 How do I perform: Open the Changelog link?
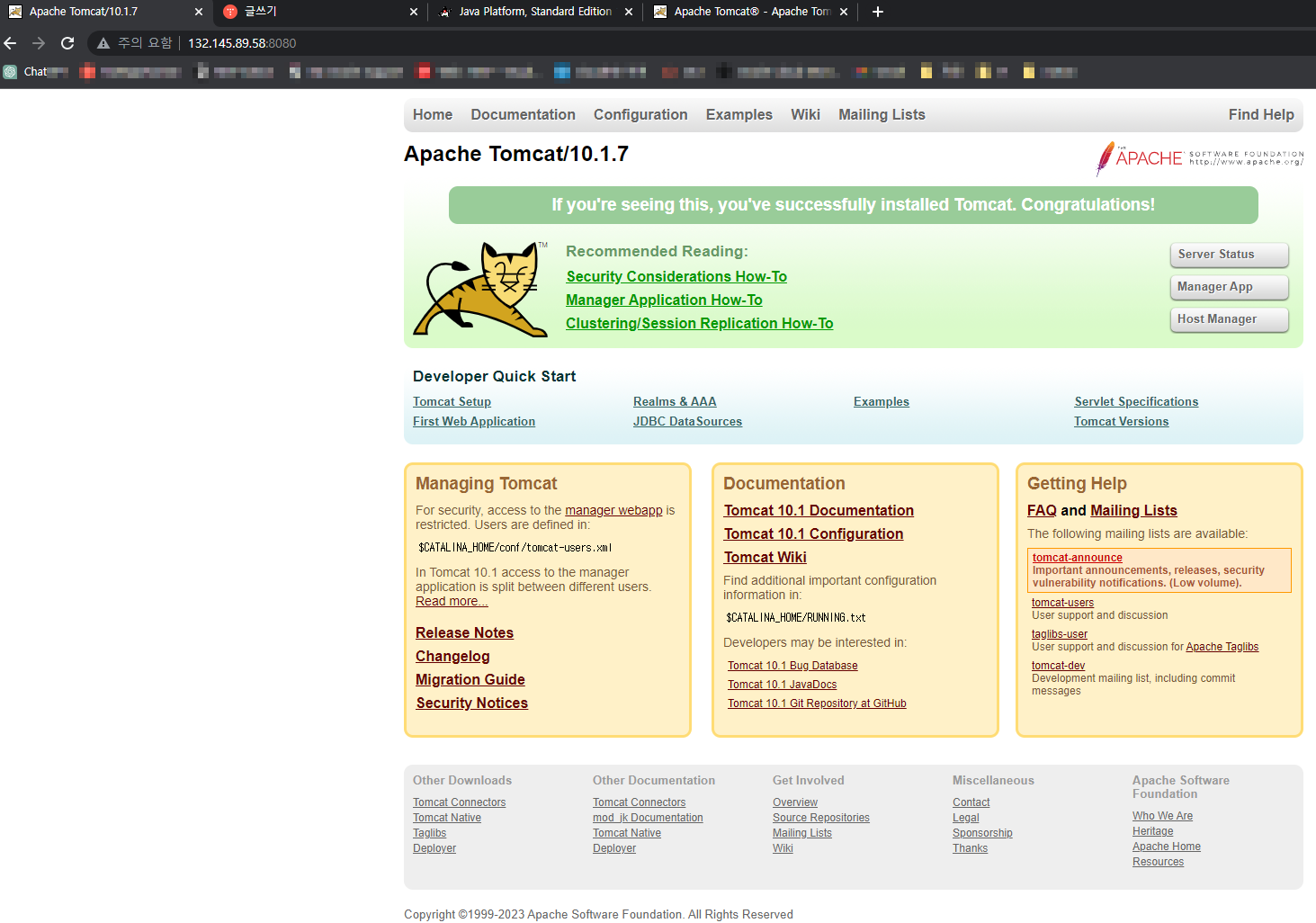click(x=452, y=657)
